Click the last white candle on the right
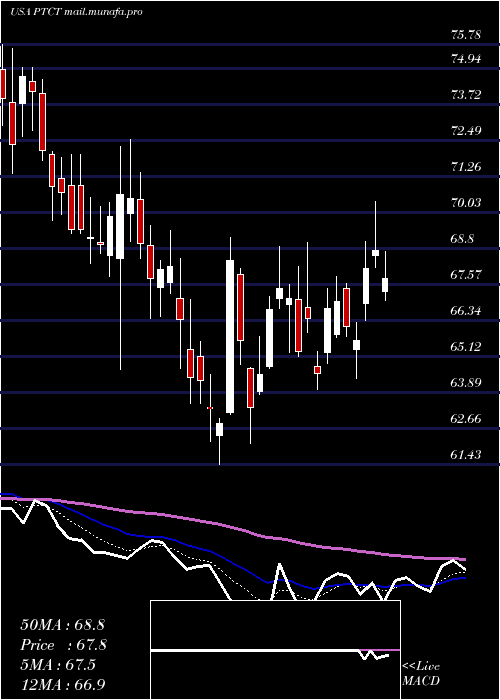Image resolution: width=500 pixels, height=700 pixels. [385, 285]
